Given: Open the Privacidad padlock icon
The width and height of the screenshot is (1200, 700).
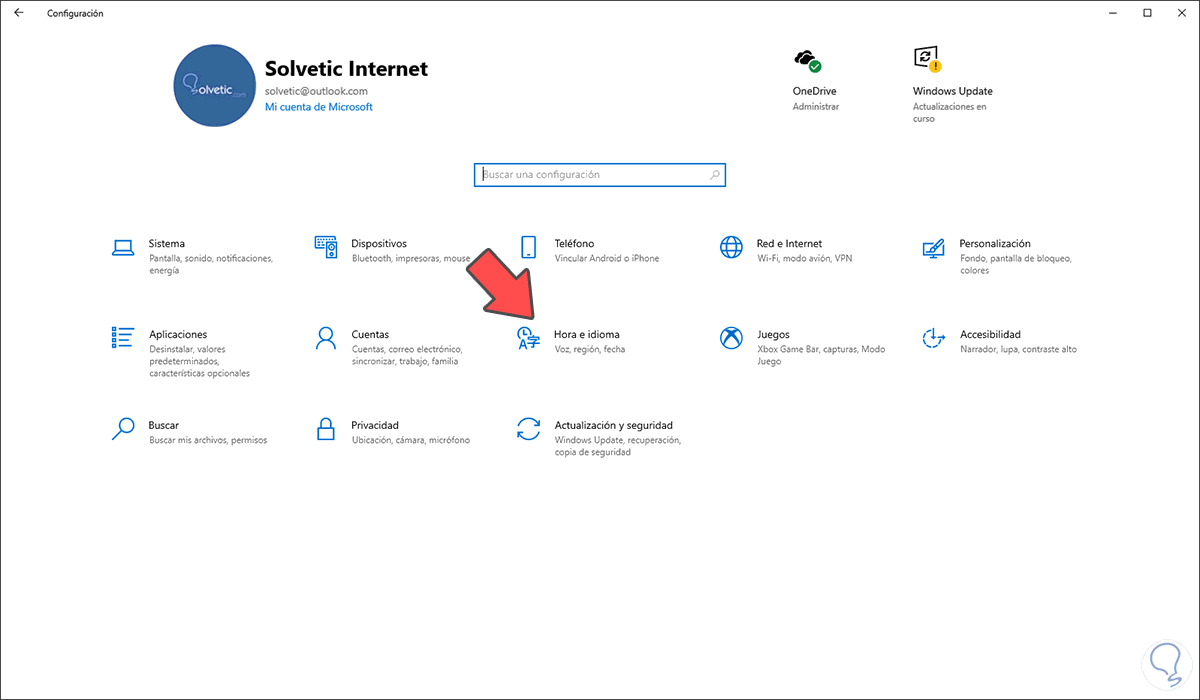Looking at the screenshot, I should click(x=326, y=429).
